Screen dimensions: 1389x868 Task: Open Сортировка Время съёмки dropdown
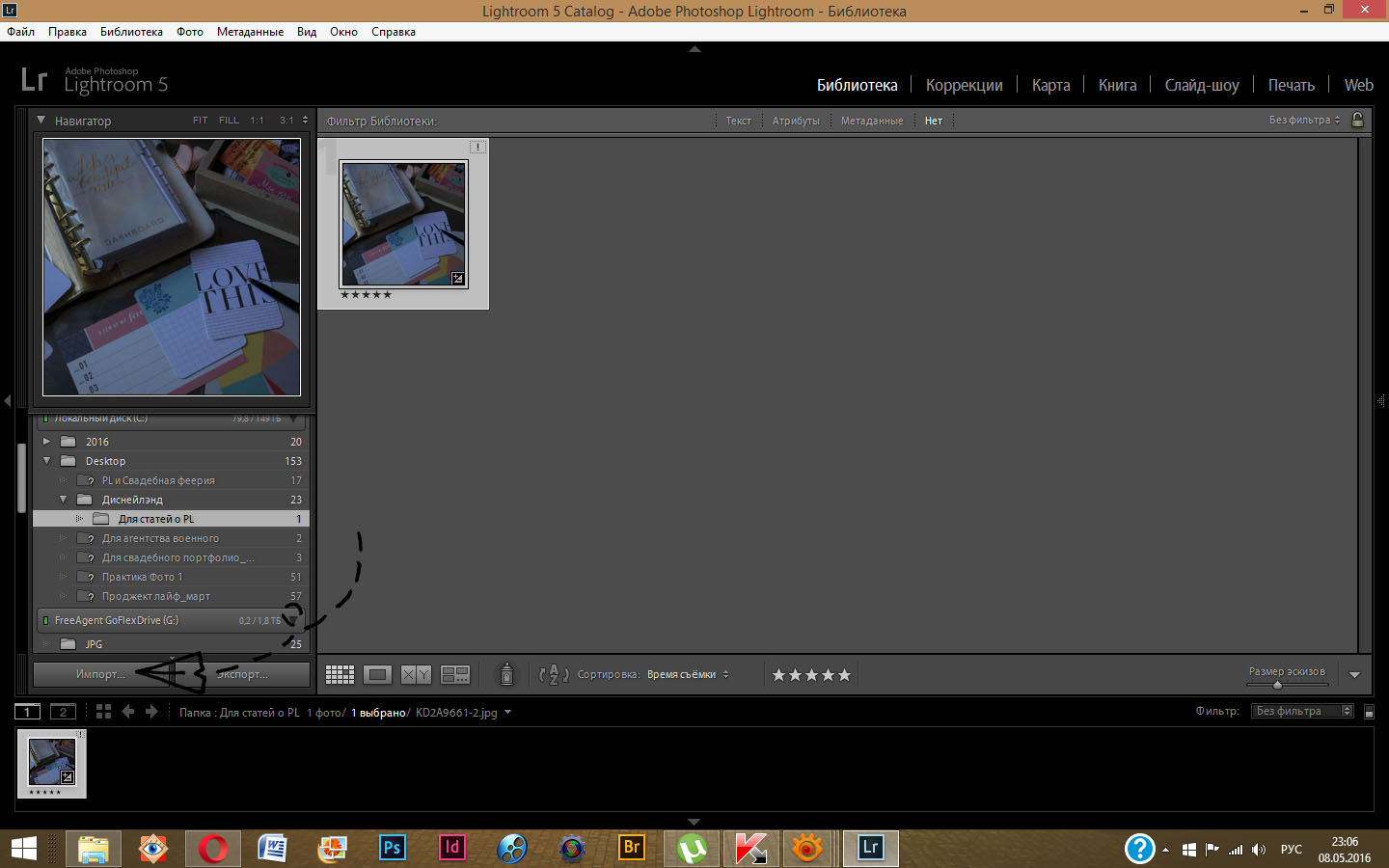click(688, 674)
